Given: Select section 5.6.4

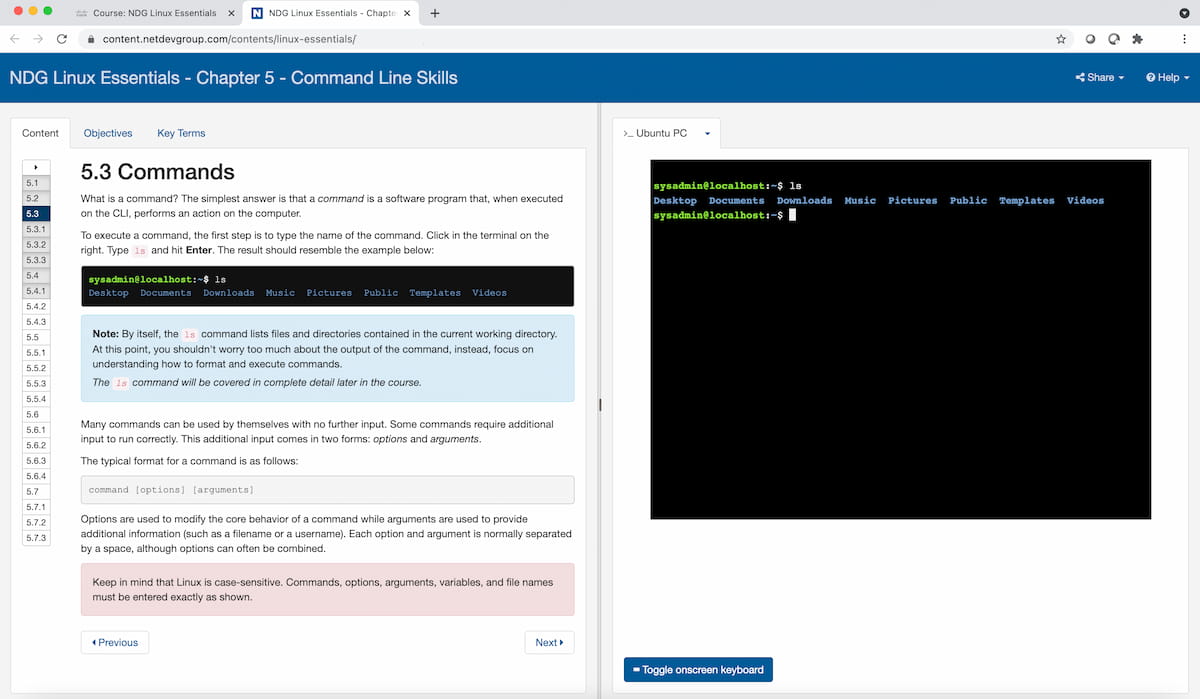Looking at the screenshot, I should point(35,476).
